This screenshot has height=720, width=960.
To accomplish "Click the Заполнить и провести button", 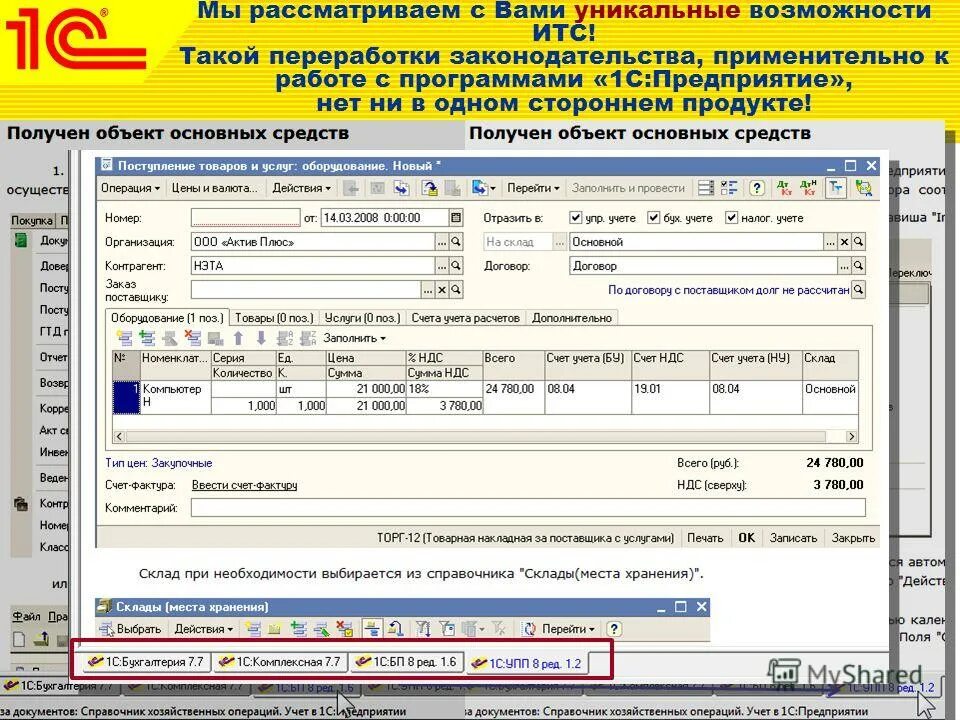I will click(628, 189).
